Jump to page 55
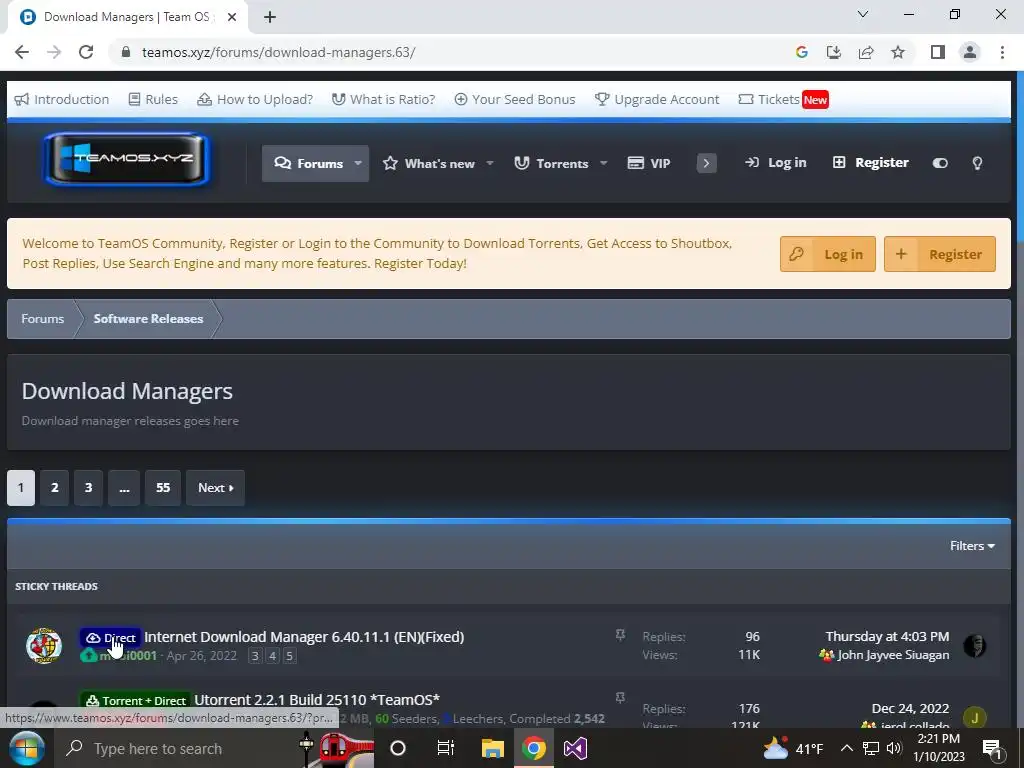 [x=163, y=488]
